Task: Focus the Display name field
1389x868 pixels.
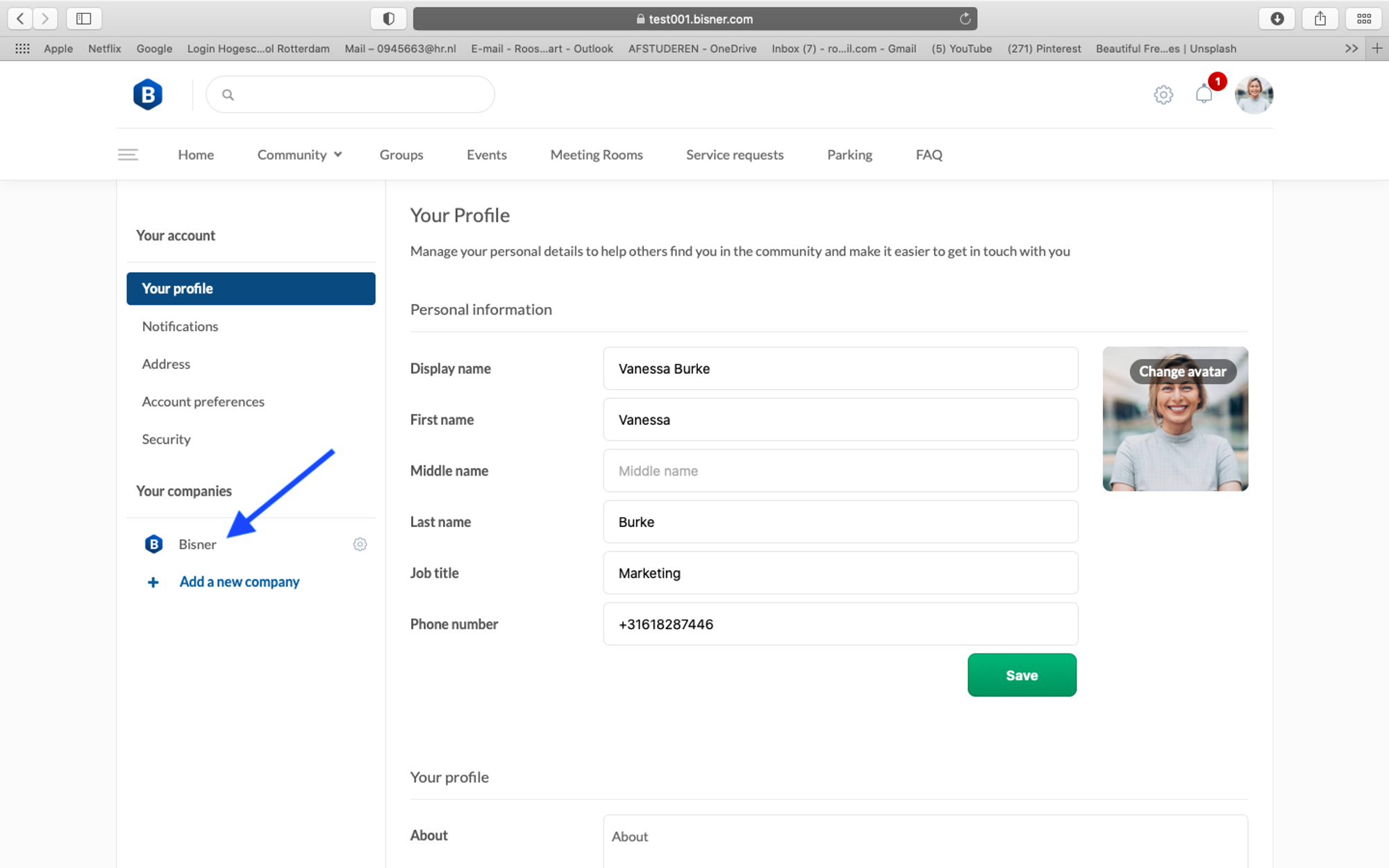Action: [840, 369]
